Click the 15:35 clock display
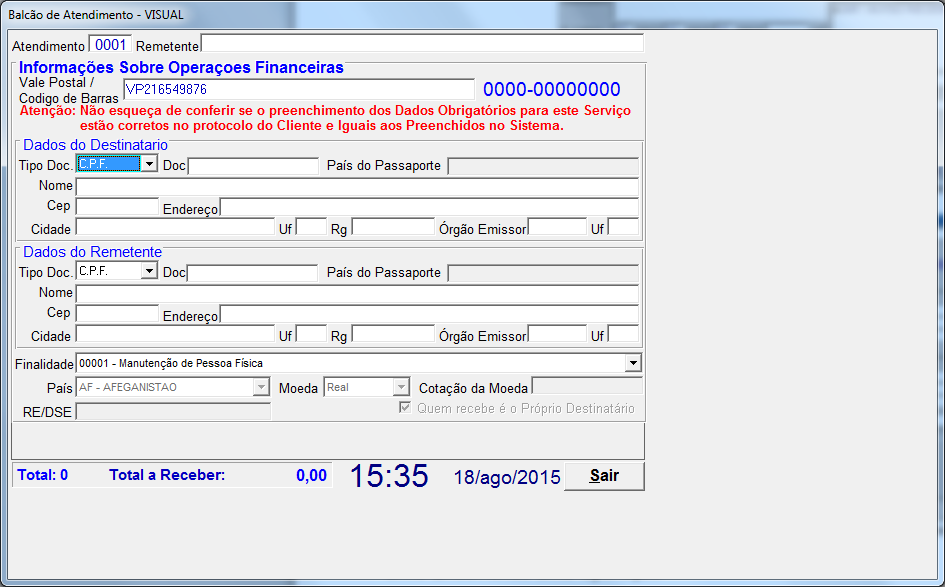Image resolution: width=945 pixels, height=587 pixels. pos(389,476)
